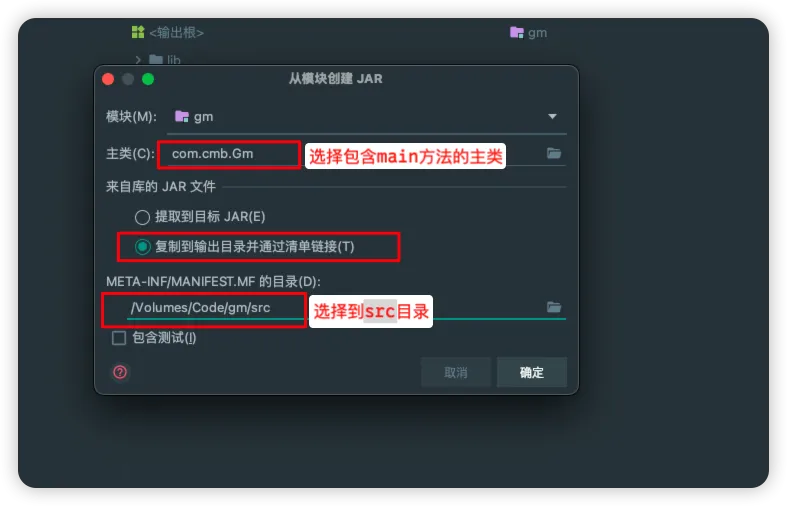Click the 取消 cancel button
The height and width of the screenshot is (506, 787).
coord(455,372)
